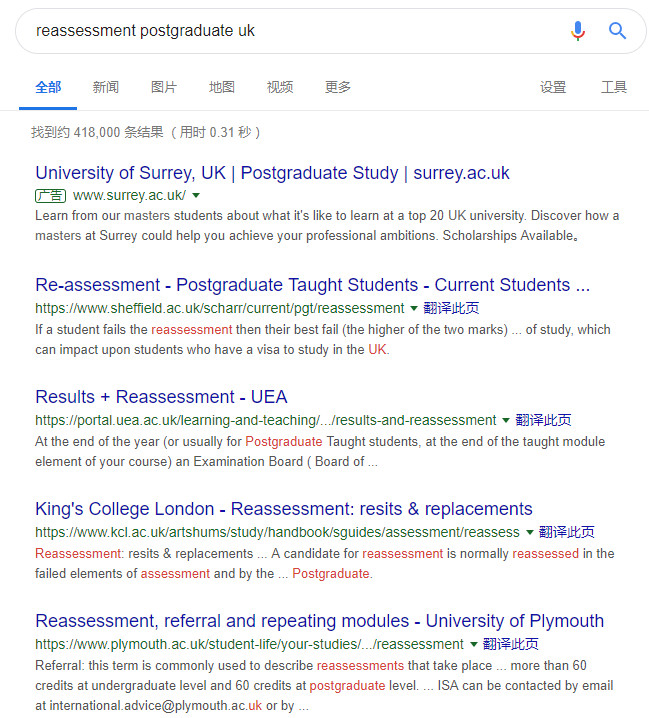649x718 pixels.
Task: Expand the arrow beside www.surrey.ac.uk
Action: tap(196, 196)
